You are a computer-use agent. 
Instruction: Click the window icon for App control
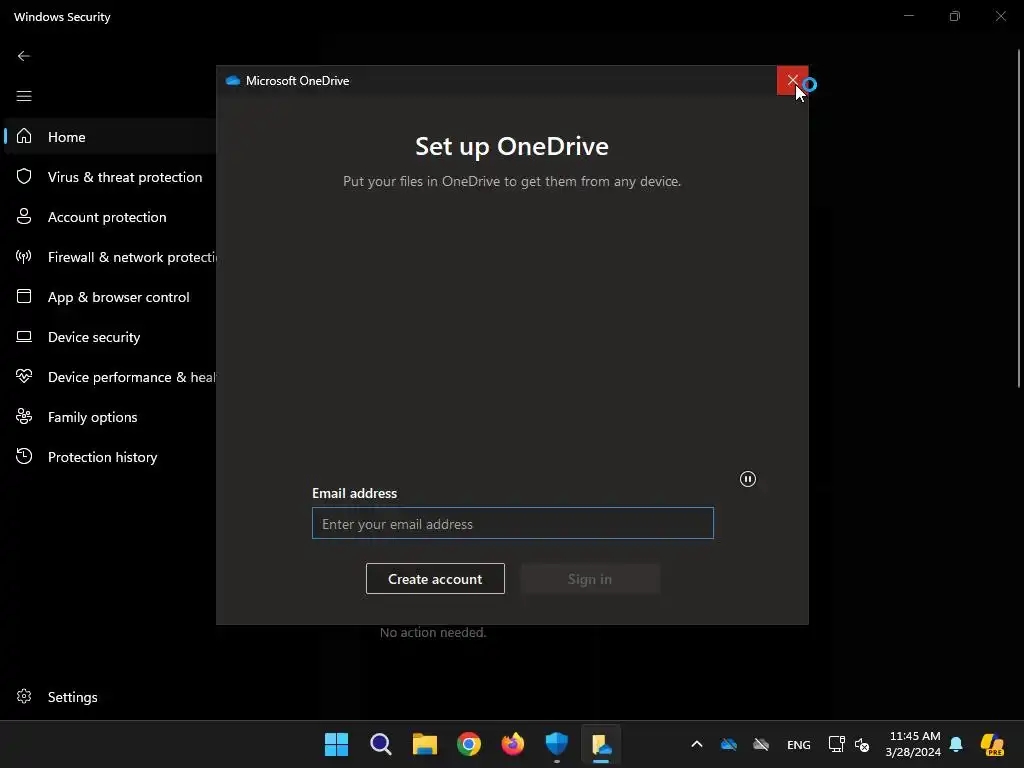[24, 296]
